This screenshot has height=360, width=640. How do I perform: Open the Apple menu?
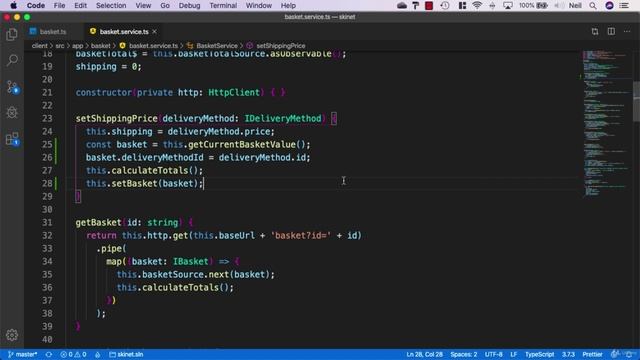tap(13, 5)
